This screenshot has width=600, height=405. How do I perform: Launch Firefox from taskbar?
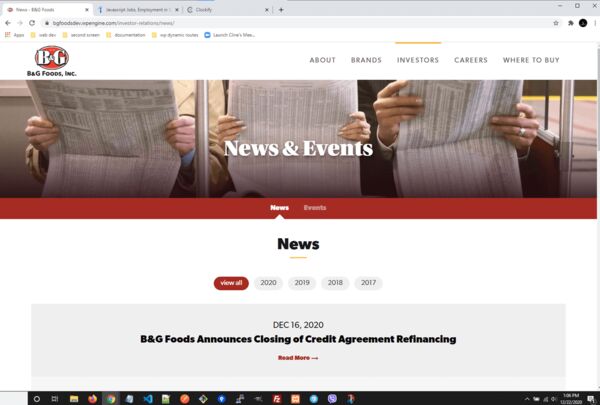pos(92,399)
